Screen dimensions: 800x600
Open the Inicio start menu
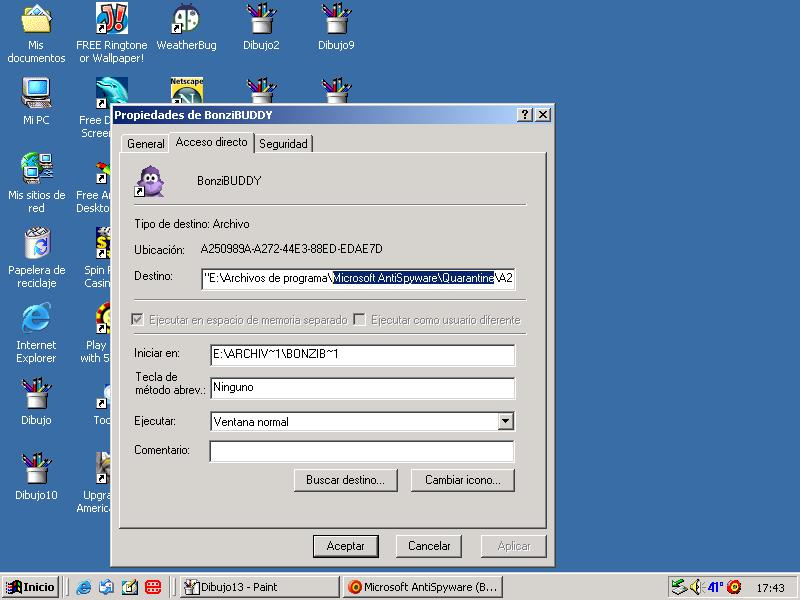coord(31,587)
